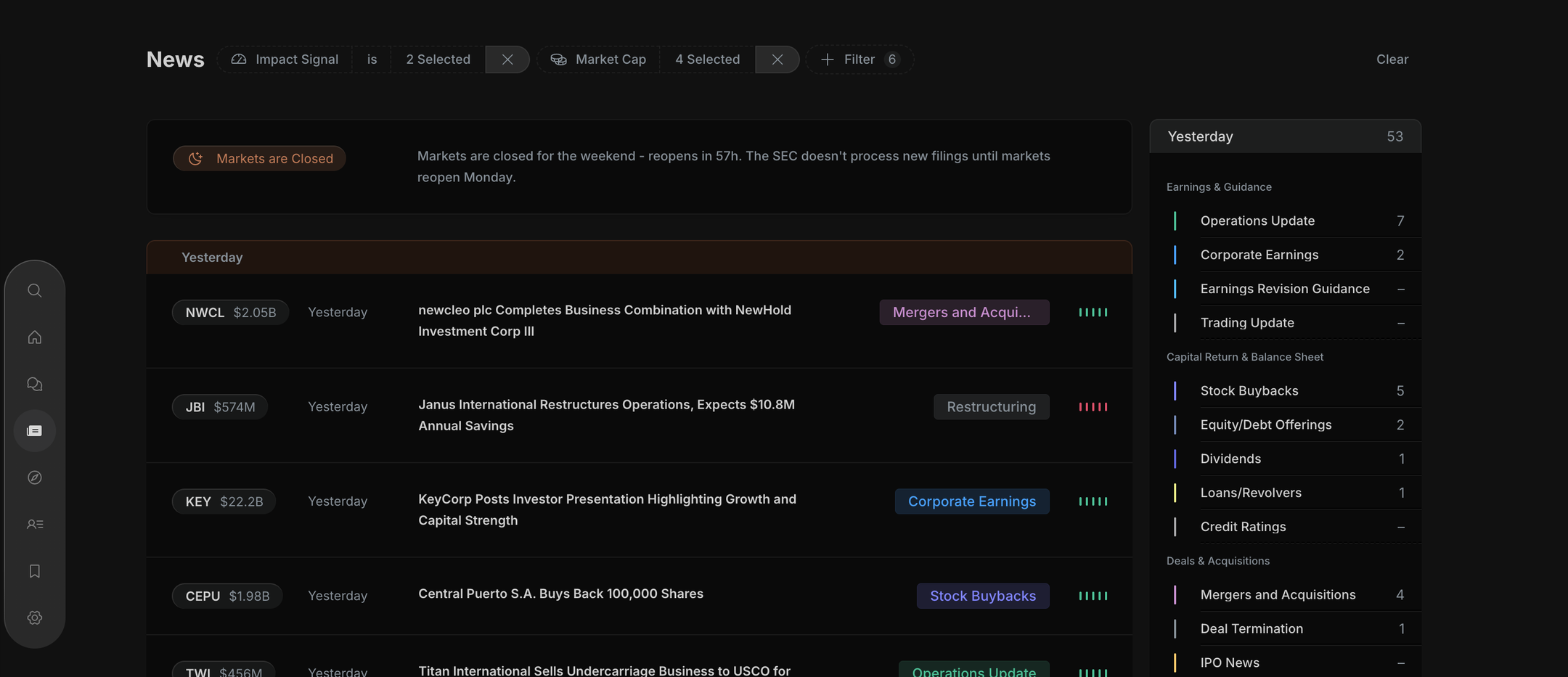Viewport: 1568px width, 677px height.
Task: Open the chat bubbles icon in sidebar
Action: tap(35, 384)
